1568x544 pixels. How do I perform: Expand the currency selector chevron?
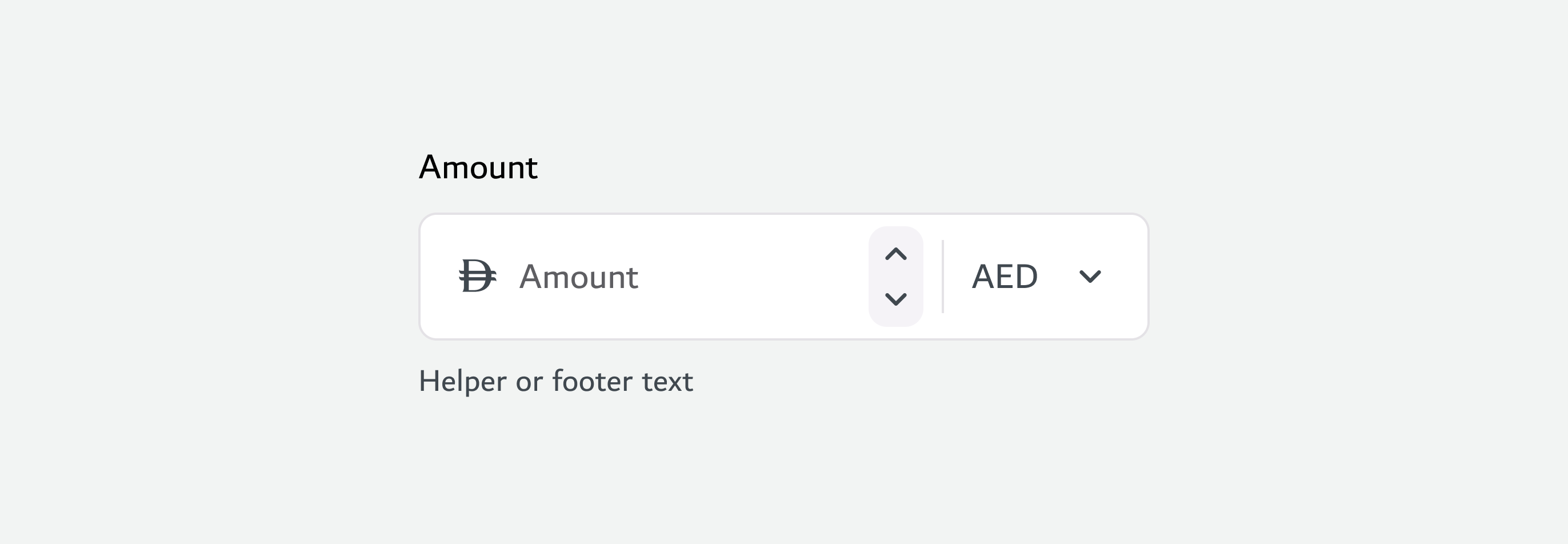point(1090,277)
